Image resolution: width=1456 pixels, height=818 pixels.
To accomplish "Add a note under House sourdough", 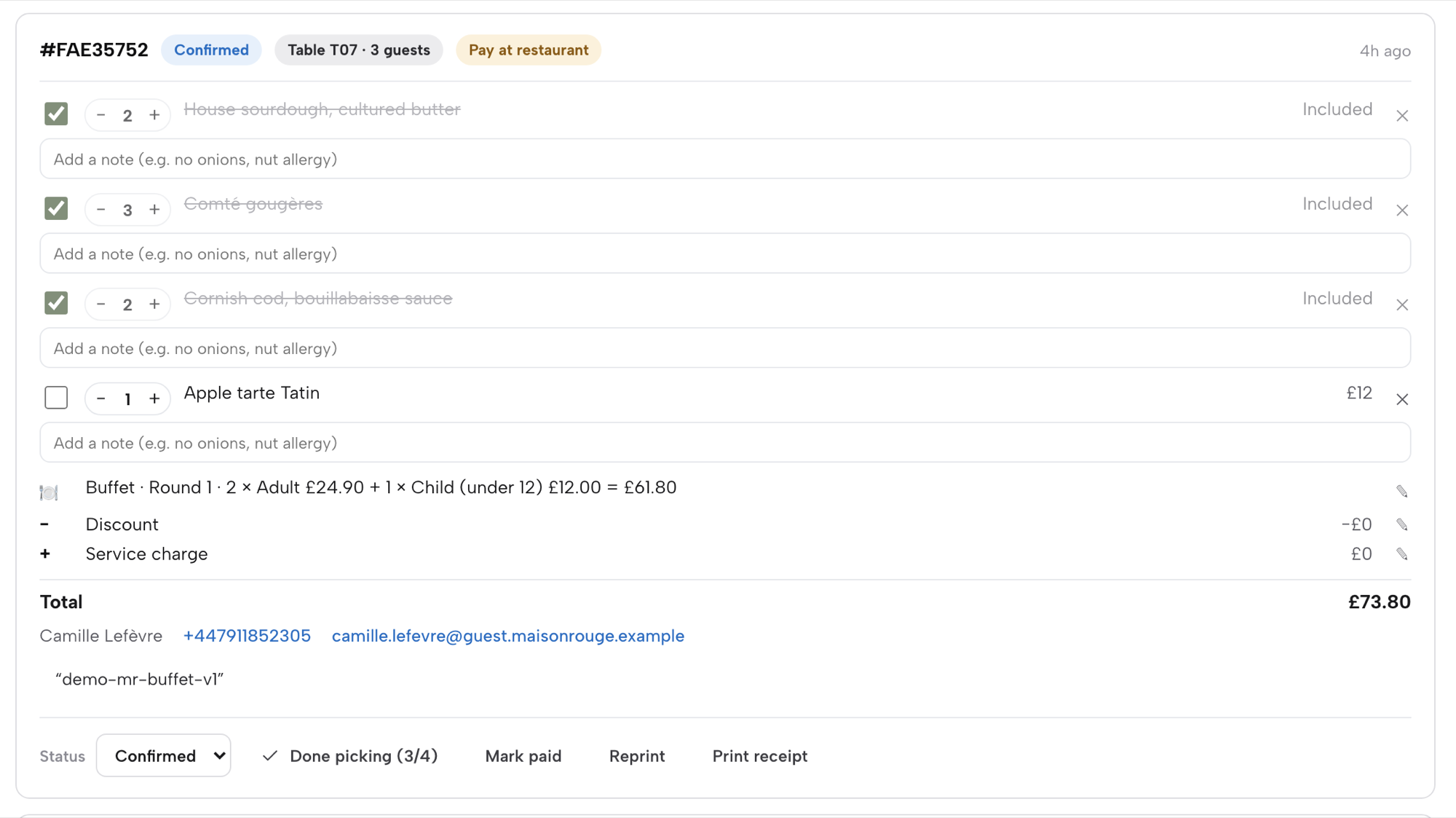I will [x=725, y=160].
